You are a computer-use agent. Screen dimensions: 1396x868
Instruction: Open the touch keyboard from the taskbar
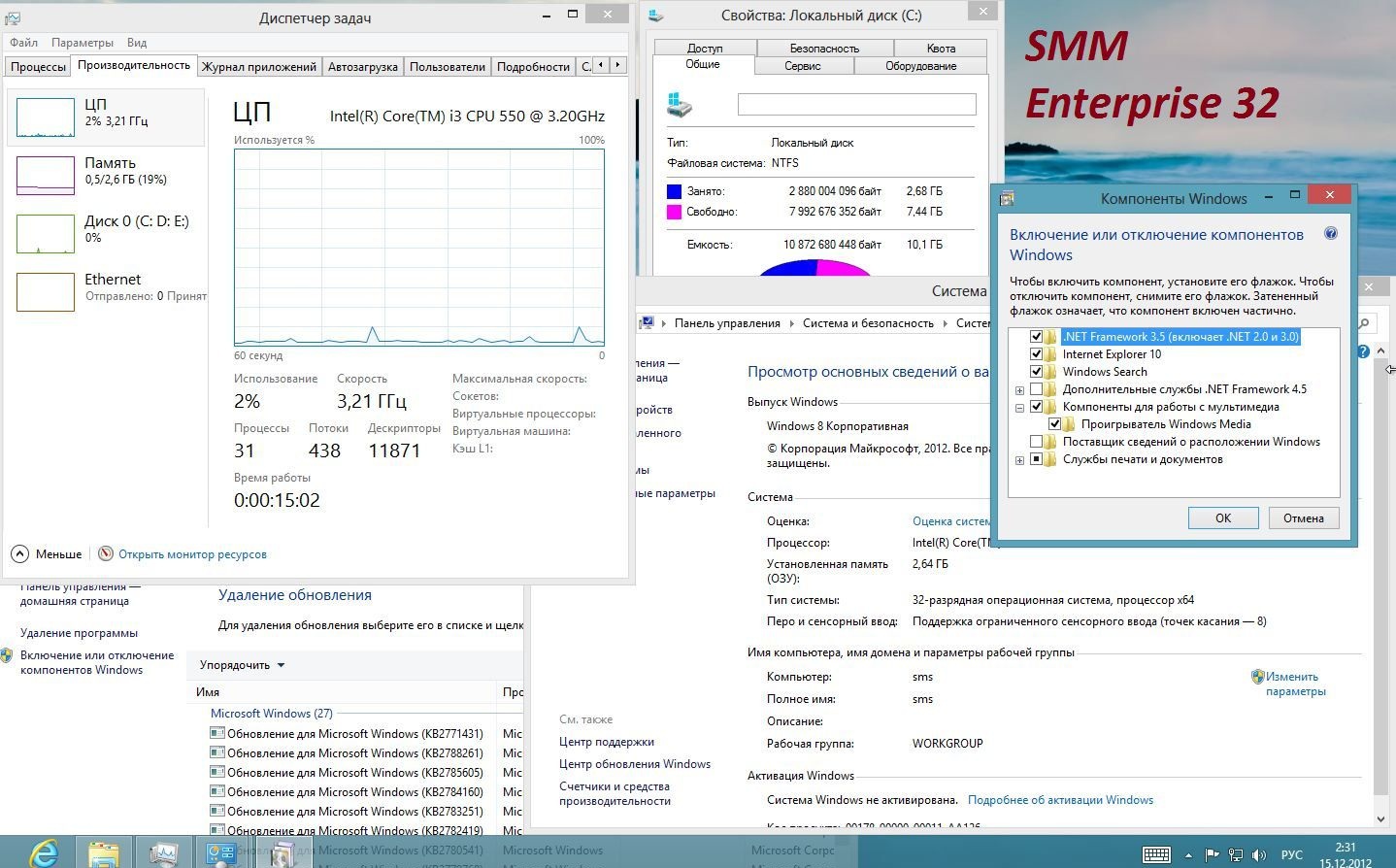[1156, 854]
